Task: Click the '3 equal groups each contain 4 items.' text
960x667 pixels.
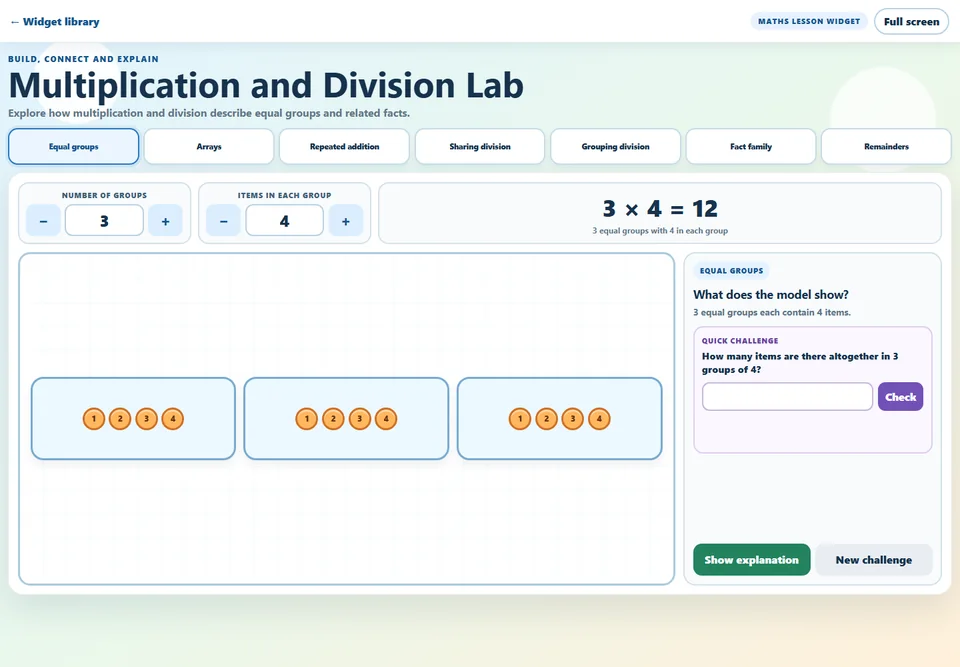Action: pos(771,312)
